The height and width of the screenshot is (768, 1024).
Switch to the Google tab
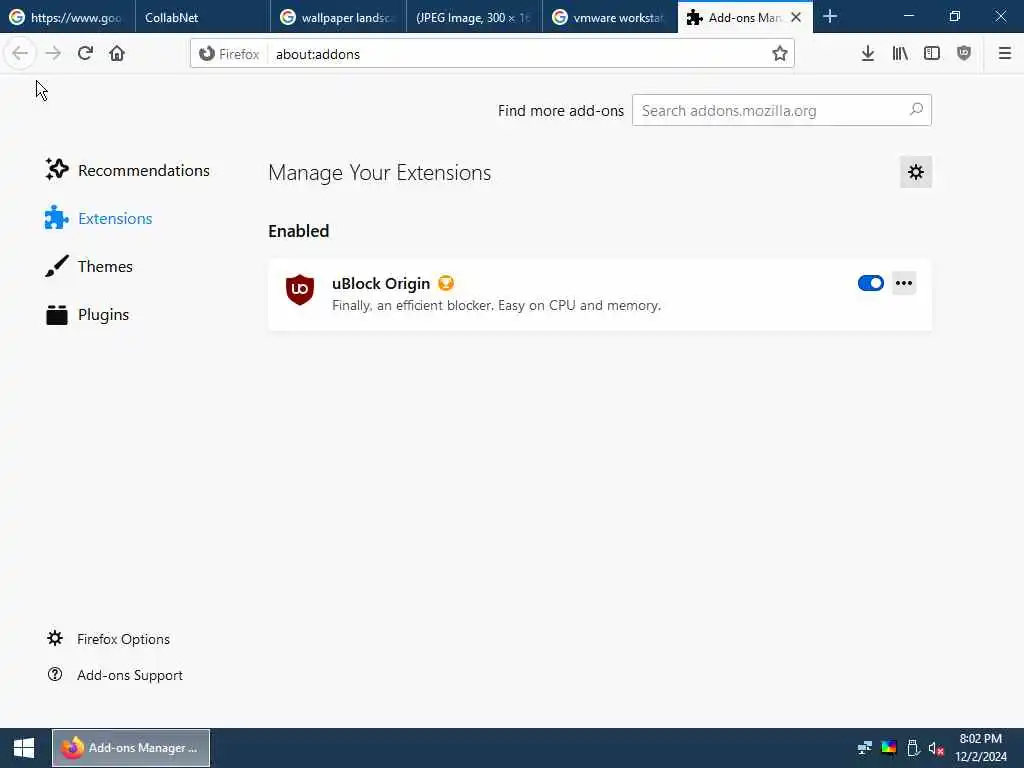tap(67, 17)
